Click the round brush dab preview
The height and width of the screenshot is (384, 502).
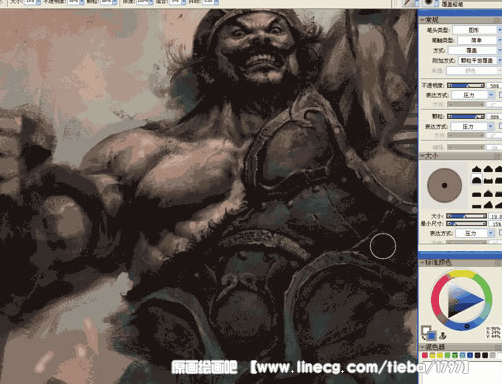[x=444, y=185]
